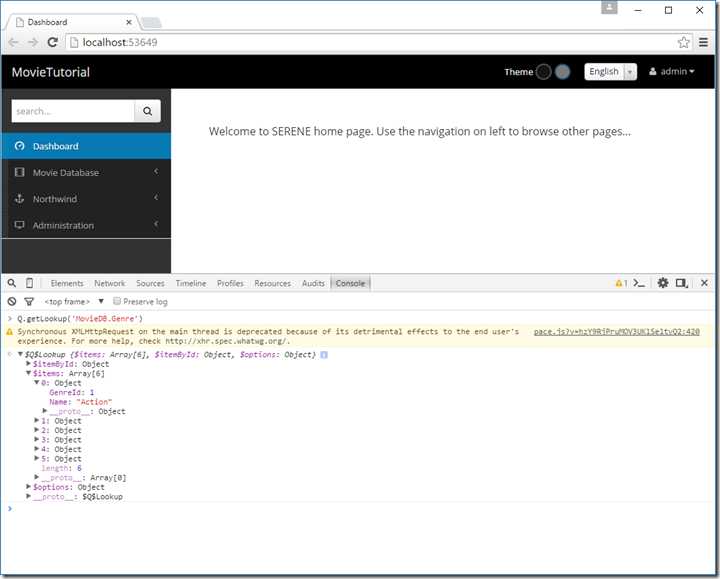Select the blue-gray theme circle
The height and width of the screenshot is (579, 720).
(x=562, y=72)
